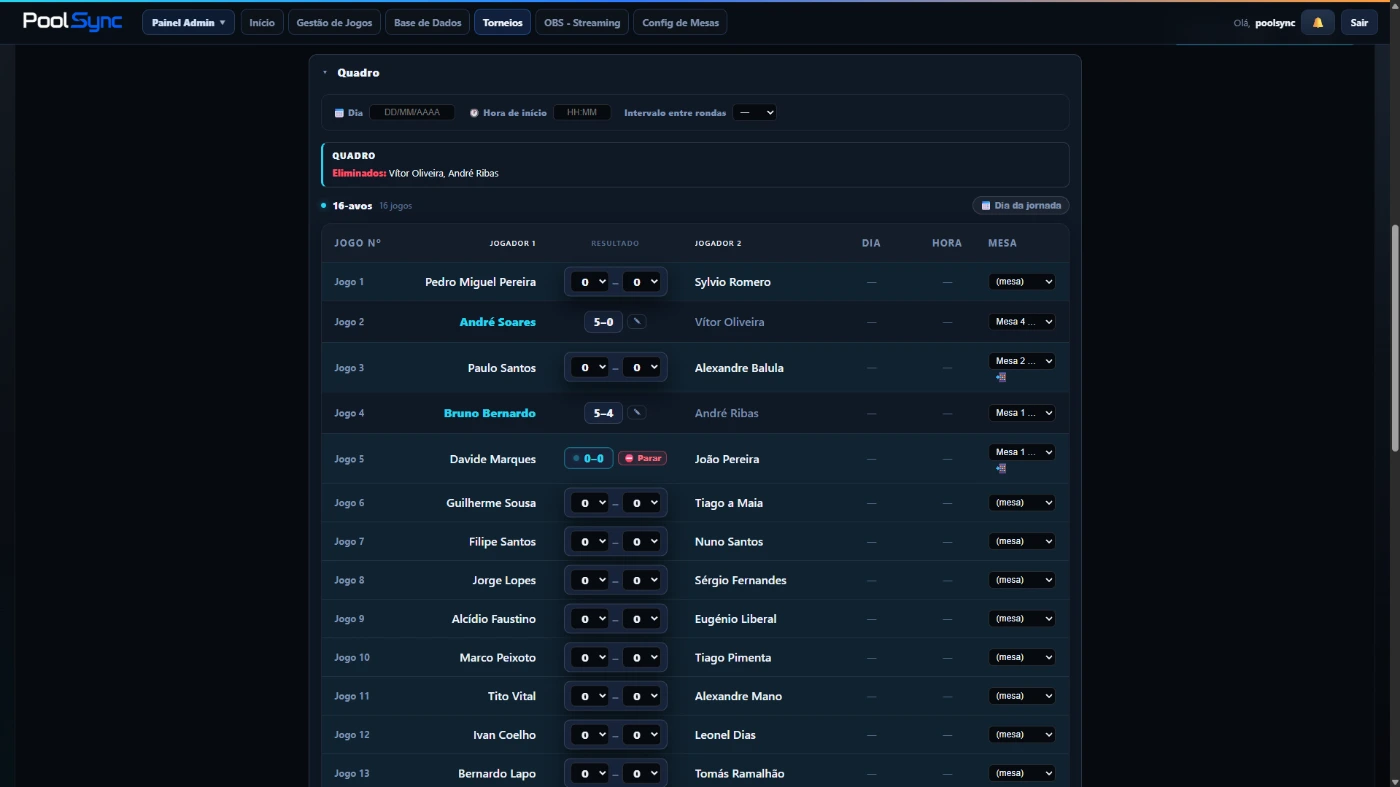Click the live 0–0 score badge of Jogo 5

[x=589, y=458]
